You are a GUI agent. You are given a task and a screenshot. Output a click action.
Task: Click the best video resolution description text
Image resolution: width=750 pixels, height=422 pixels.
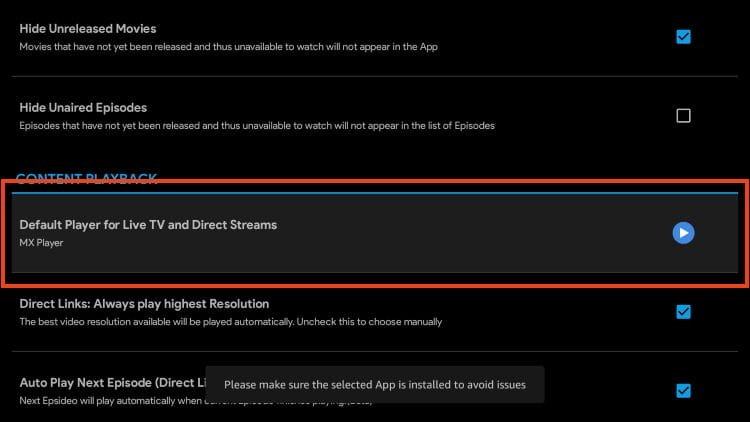tap(231, 322)
